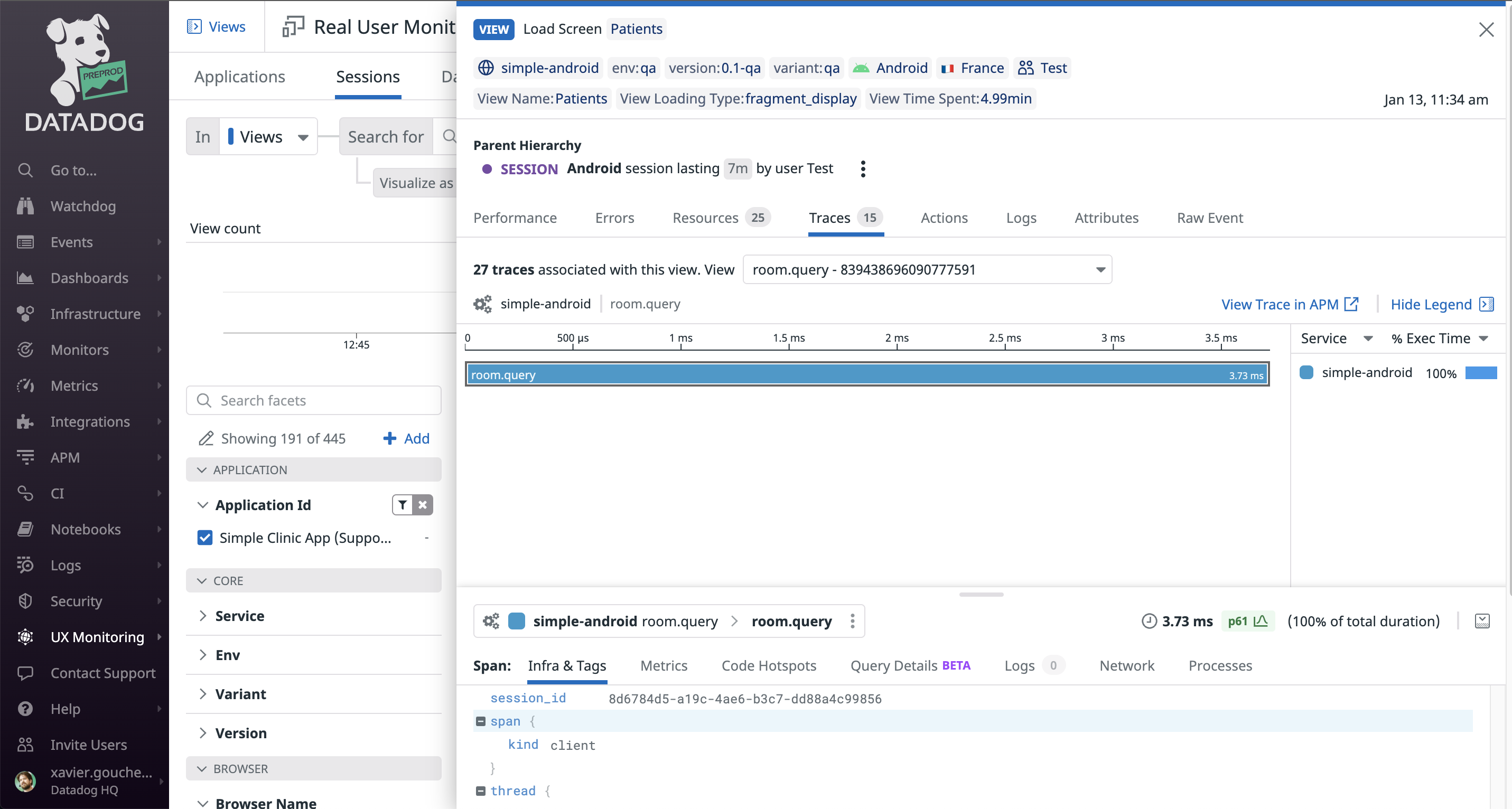Image resolution: width=1512 pixels, height=809 pixels.
Task: Select the Watchdog icon in the sidebar
Action: click(x=26, y=206)
